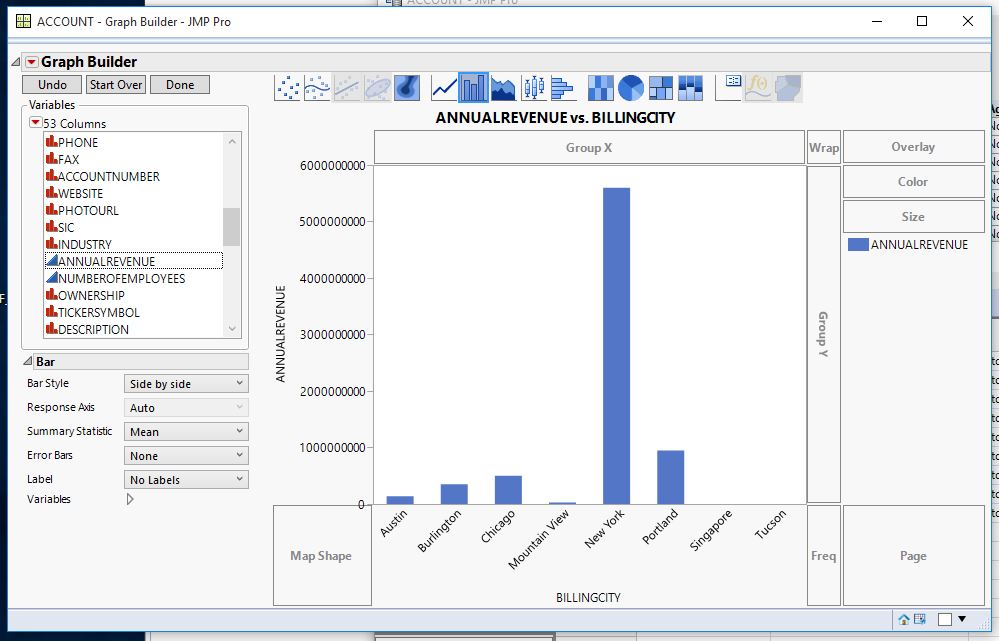This screenshot has height=641, width=999.
Task: Expand the Variables disclosure triangle
Action: 130,499
